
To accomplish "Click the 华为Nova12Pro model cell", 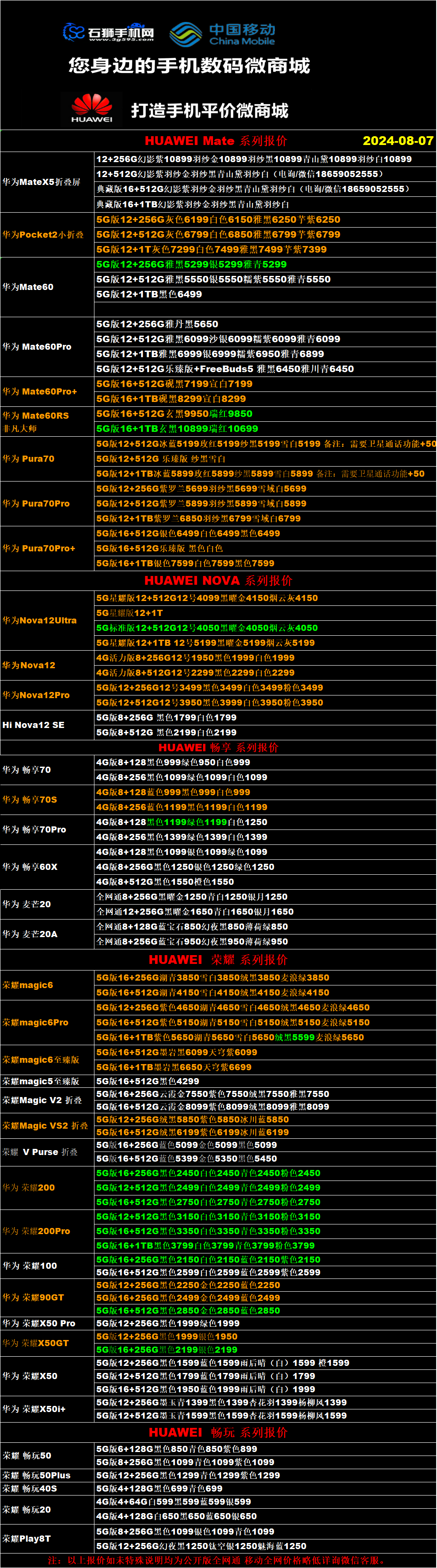I will click(47, 695).
